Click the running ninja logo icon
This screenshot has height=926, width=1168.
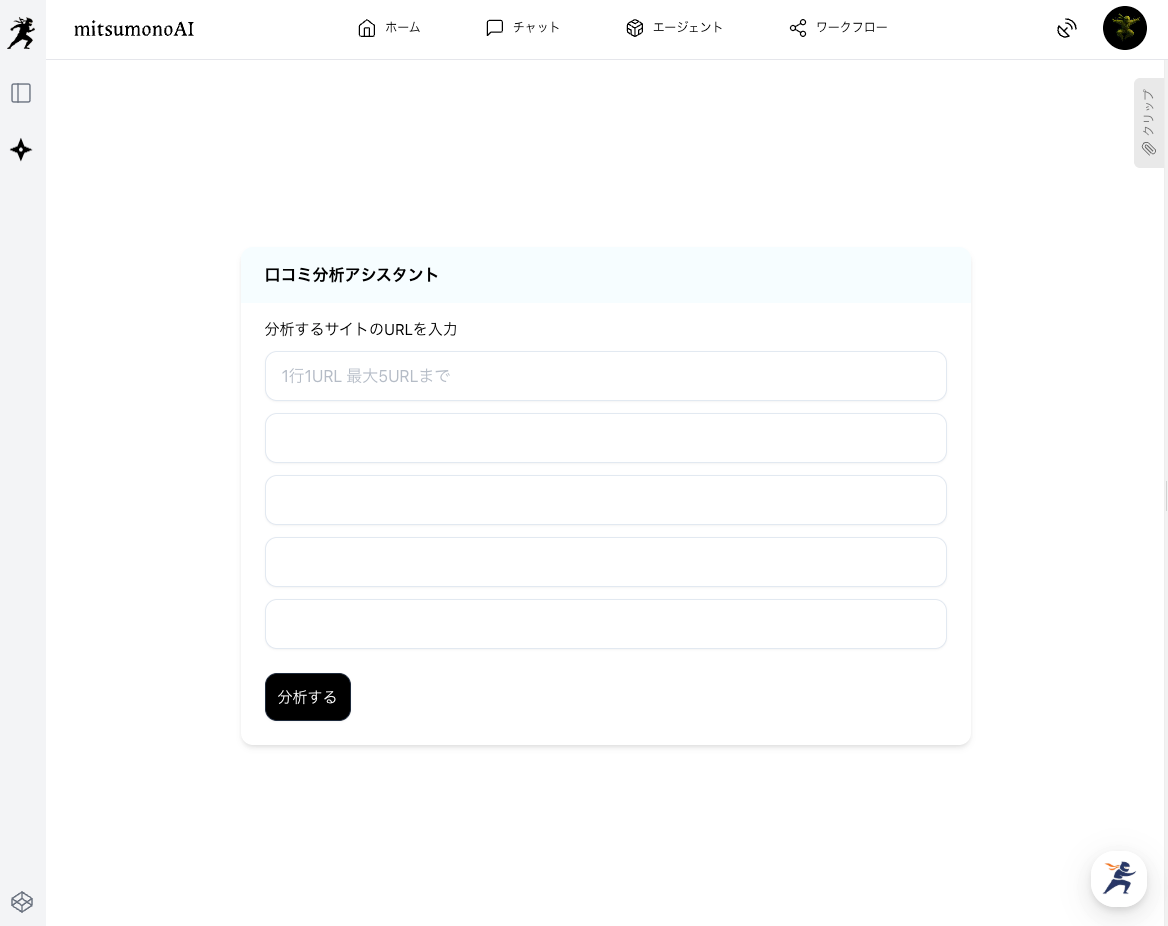pyautogui.click(x=21, y=33)
